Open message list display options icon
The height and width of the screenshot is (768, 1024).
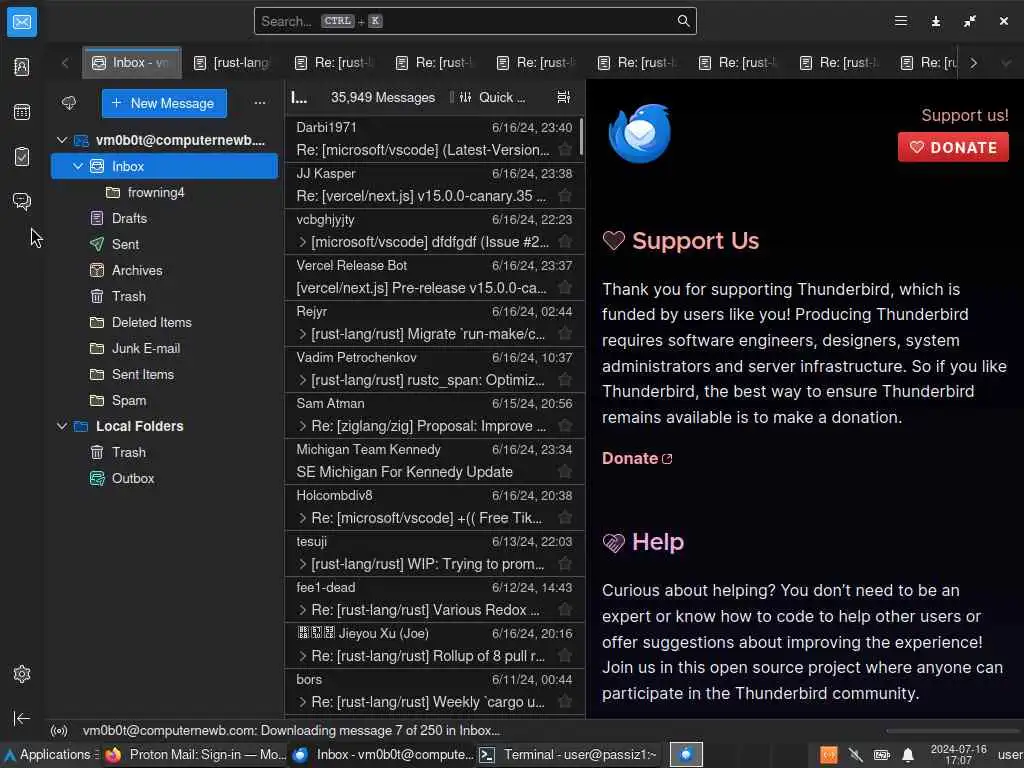pos(563,97)
